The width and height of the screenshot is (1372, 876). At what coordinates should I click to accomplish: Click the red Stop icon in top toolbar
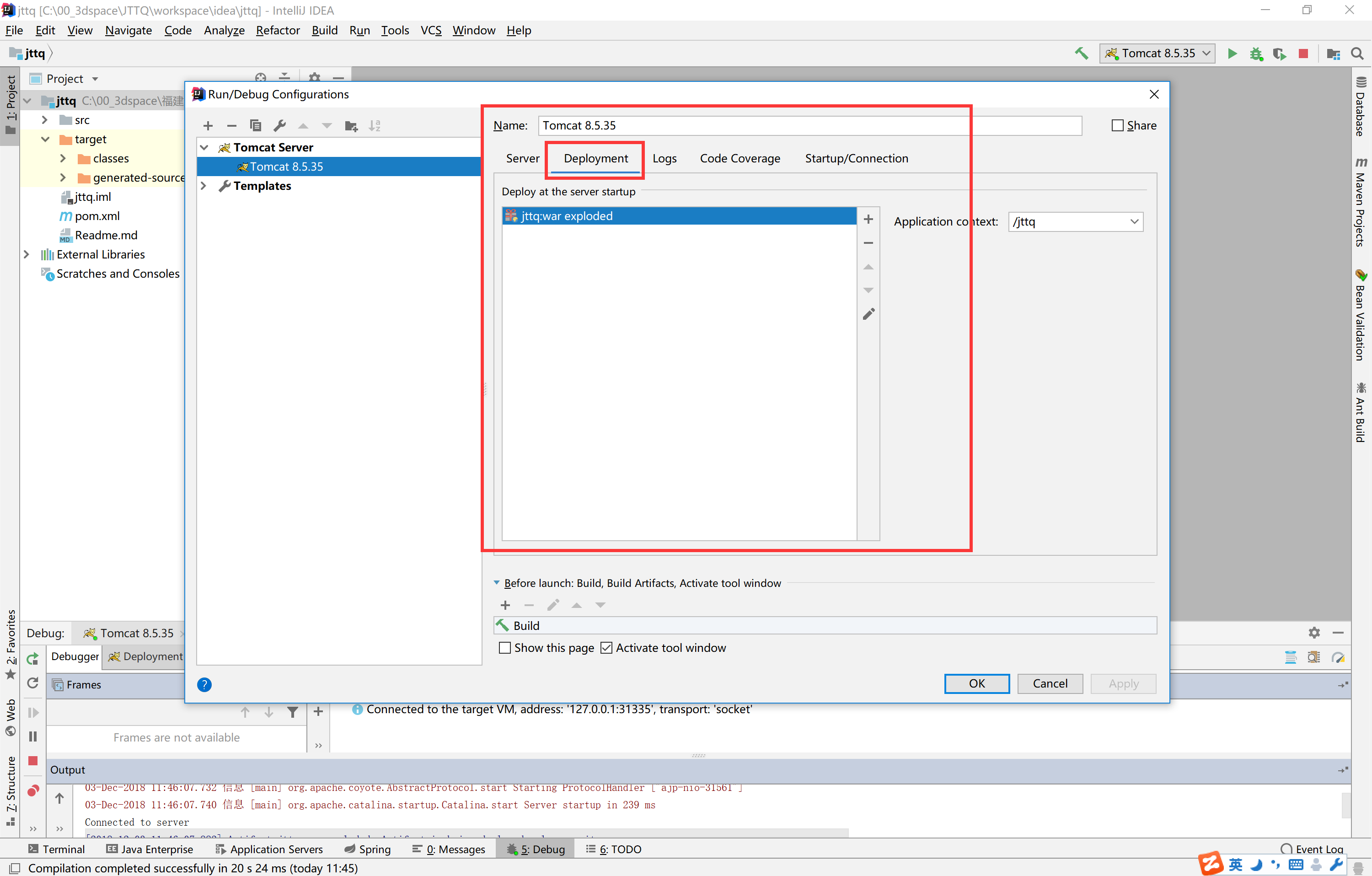click(x=1303, y=54)
